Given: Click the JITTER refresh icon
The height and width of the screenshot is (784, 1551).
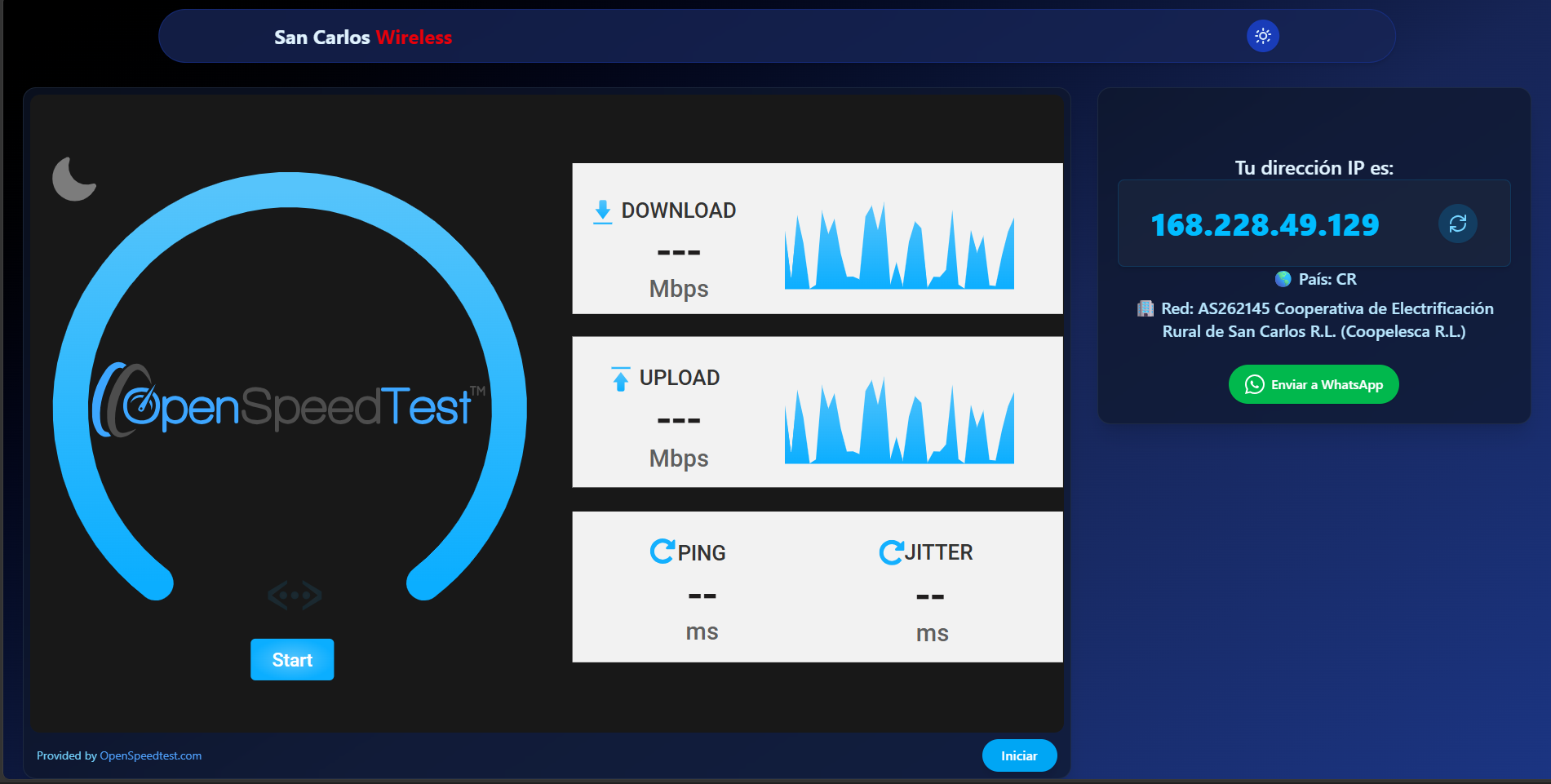Looking at the screenshot, I should 891,552.
